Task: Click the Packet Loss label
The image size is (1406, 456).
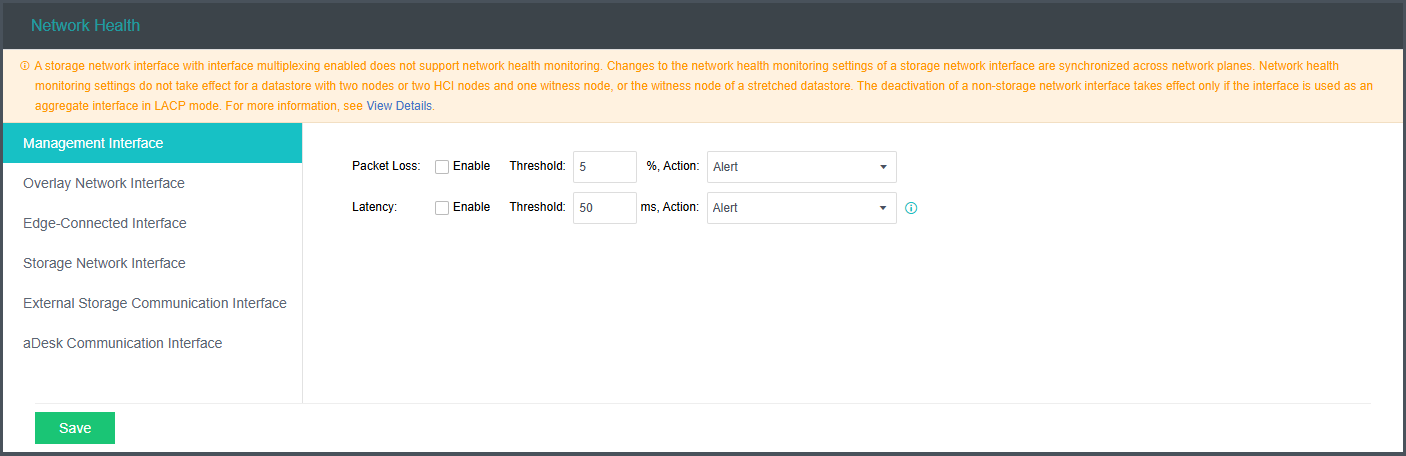Action: click(x=386, y=166)
